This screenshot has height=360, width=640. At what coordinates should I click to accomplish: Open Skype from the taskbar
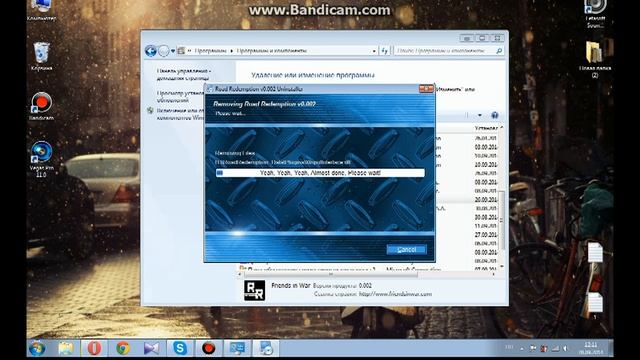click(180, 348)
